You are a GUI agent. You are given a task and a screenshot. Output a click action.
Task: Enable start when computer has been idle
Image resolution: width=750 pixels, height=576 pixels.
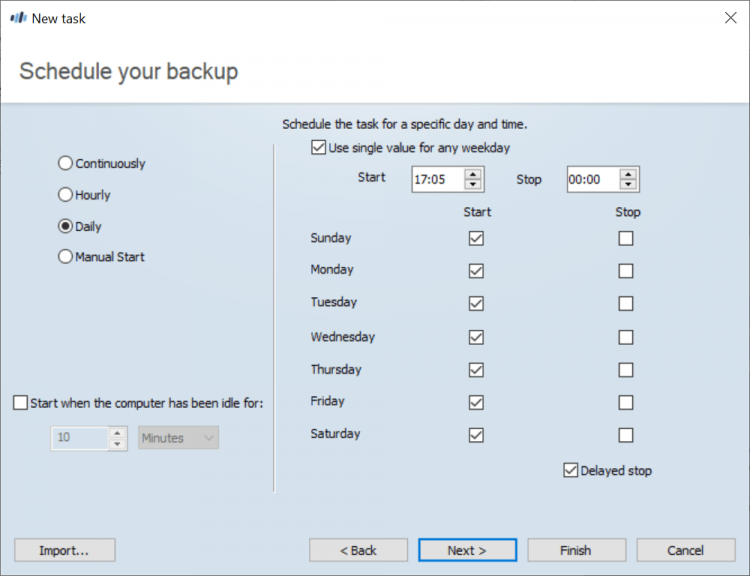click(x=21, y=403)
